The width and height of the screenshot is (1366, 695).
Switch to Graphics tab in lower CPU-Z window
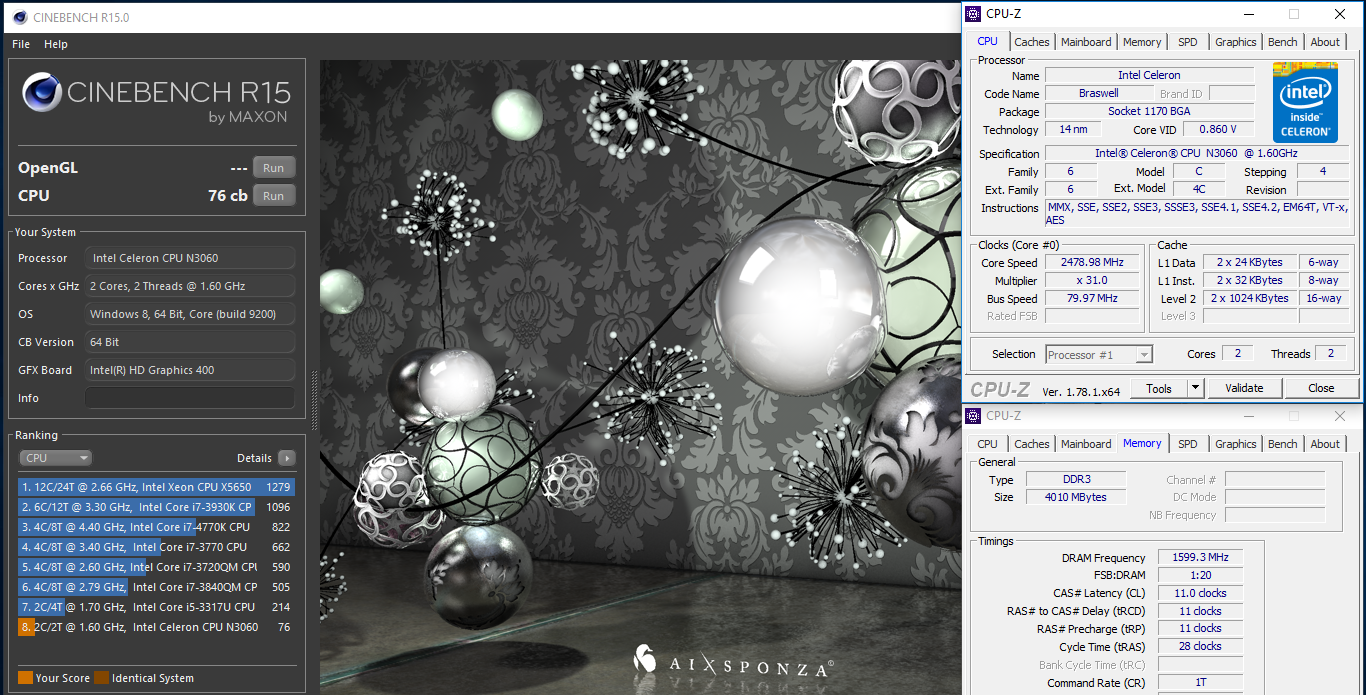coord(1236,444)
